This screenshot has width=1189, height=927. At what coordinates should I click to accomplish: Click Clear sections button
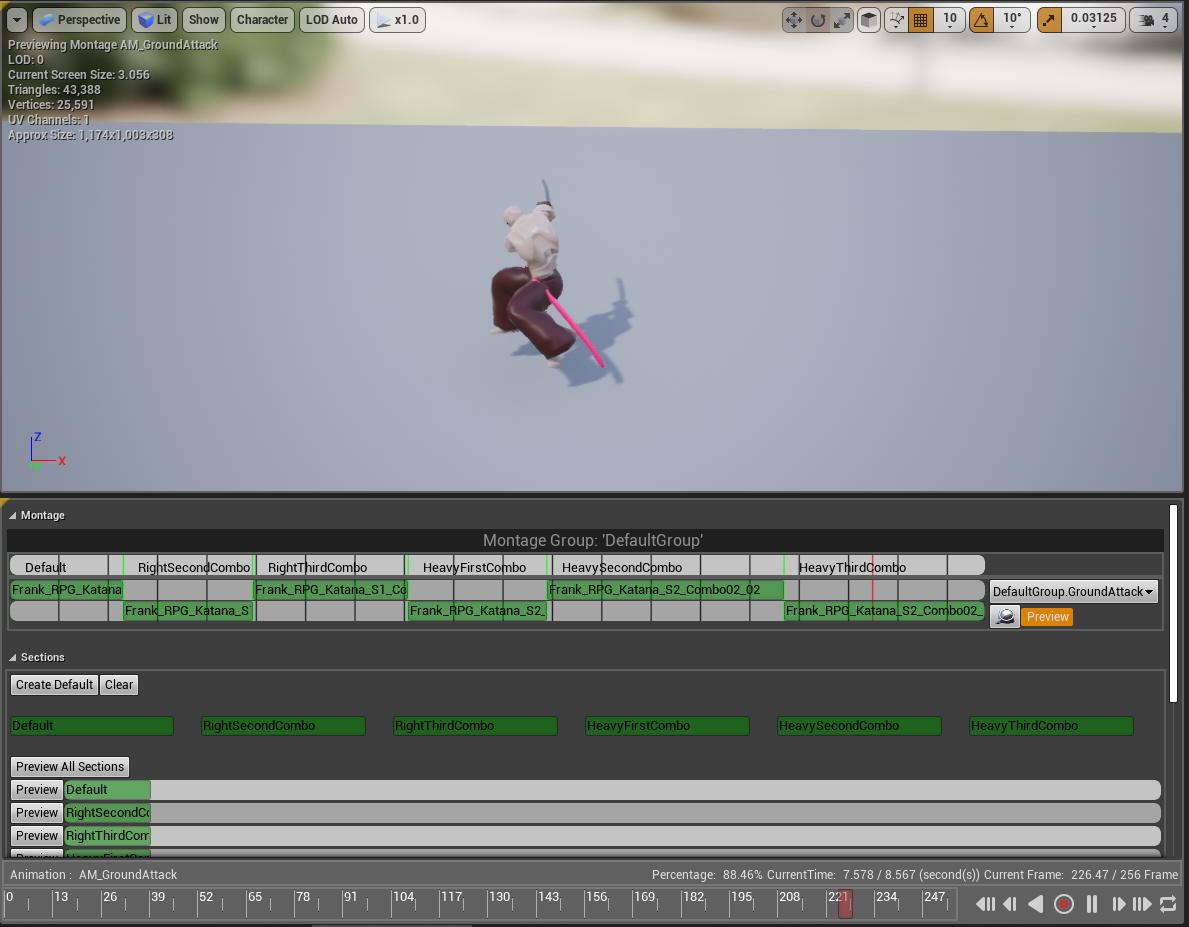coord(118,685)
